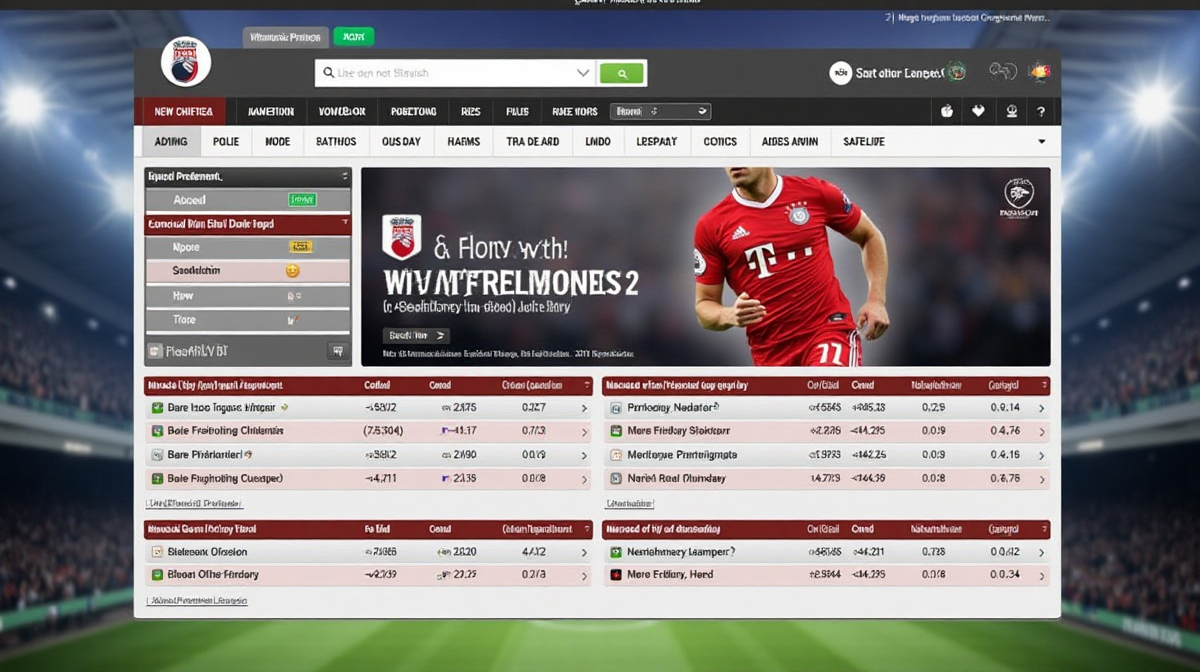Click the smiley face icon in Soodiklchim row
1200x672 pixels.
click(293, 271)
